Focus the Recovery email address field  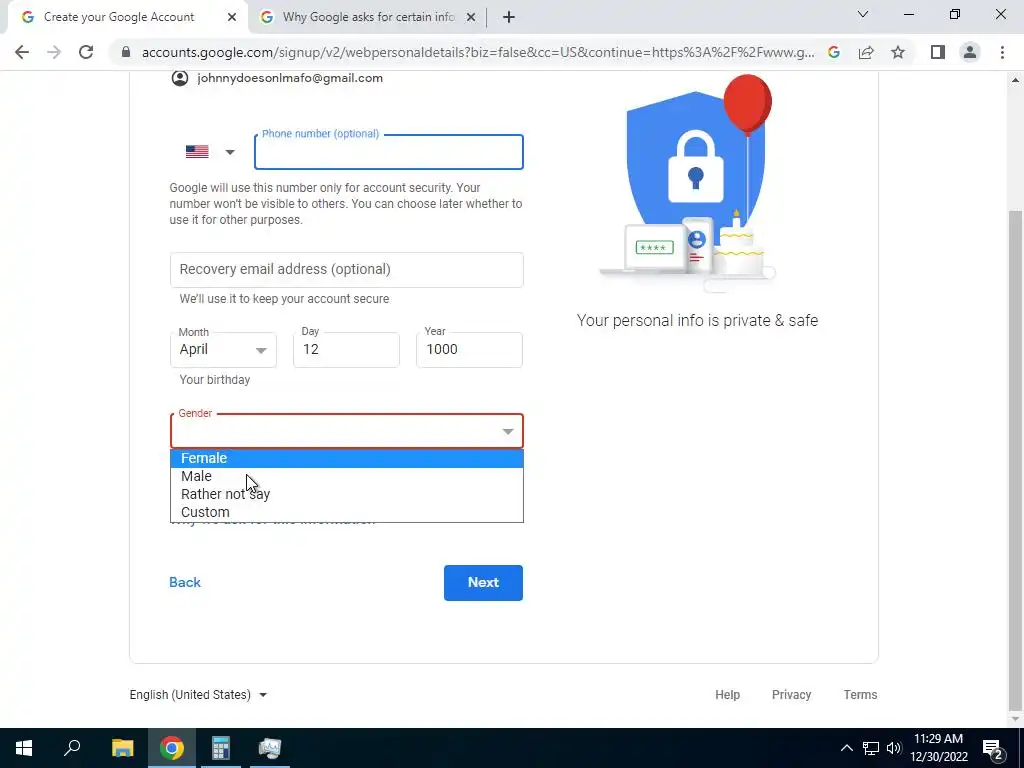pyautogui.click(x=347, y=270)
